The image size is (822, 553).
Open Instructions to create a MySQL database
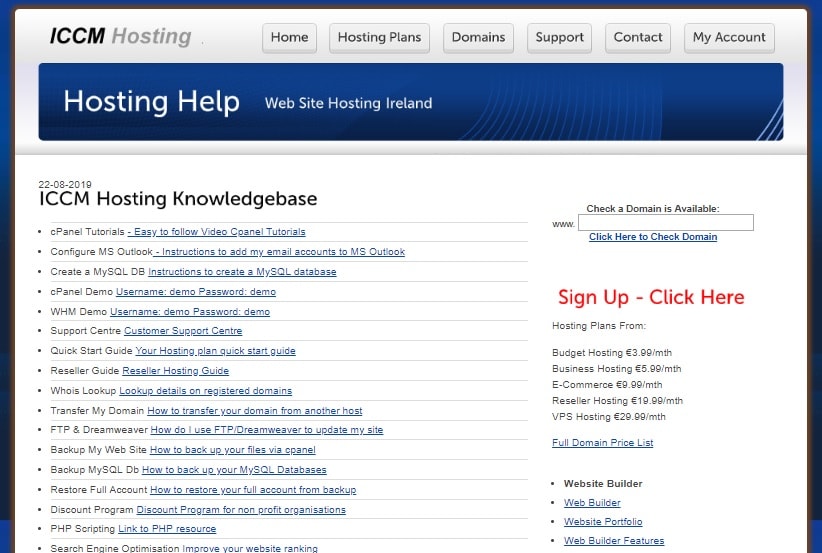pos(242,272)
